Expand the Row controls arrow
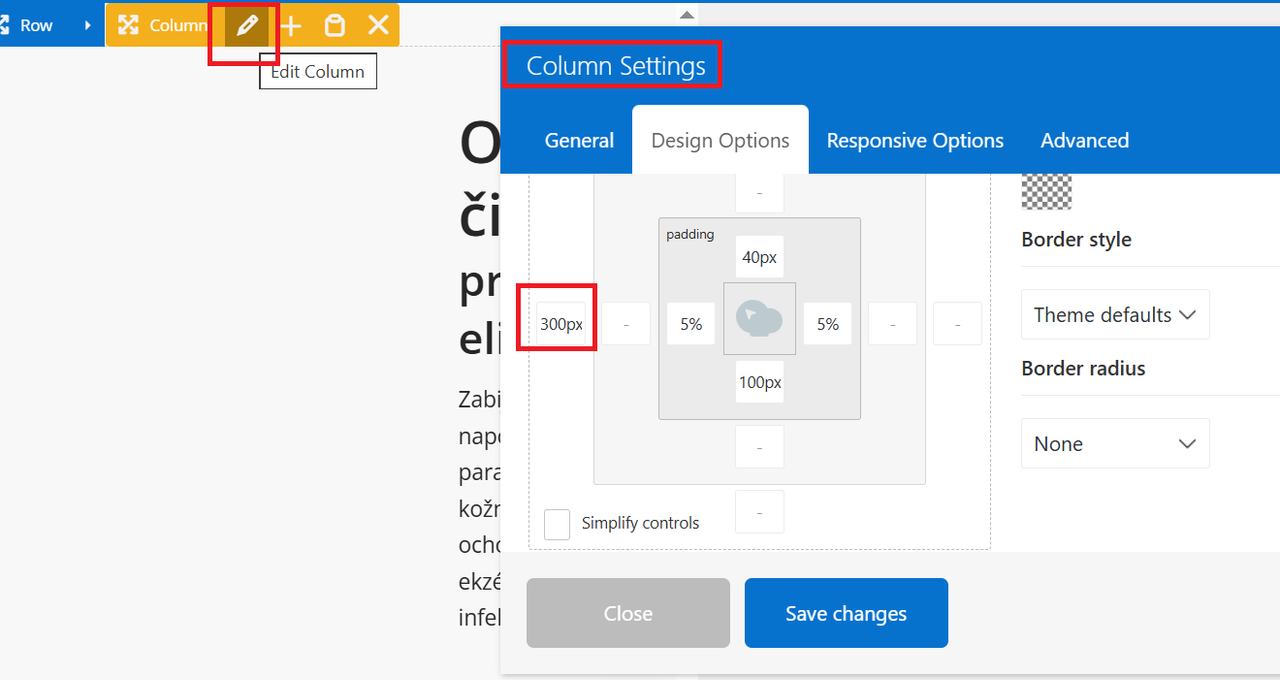 88,26
